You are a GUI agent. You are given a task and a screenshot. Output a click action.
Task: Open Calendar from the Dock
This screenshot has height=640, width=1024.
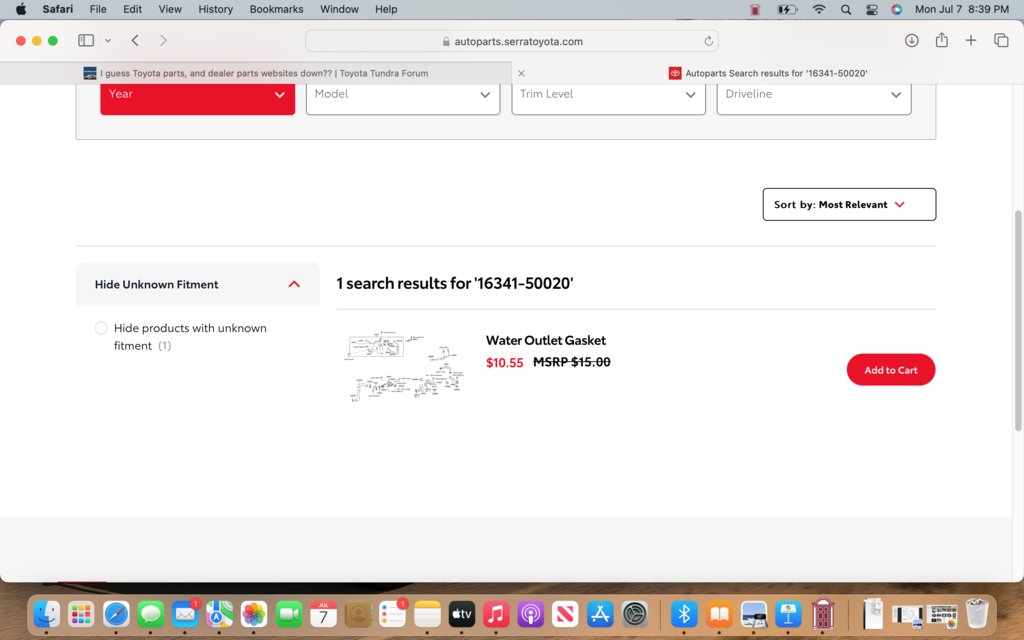(x=323, y=614)
